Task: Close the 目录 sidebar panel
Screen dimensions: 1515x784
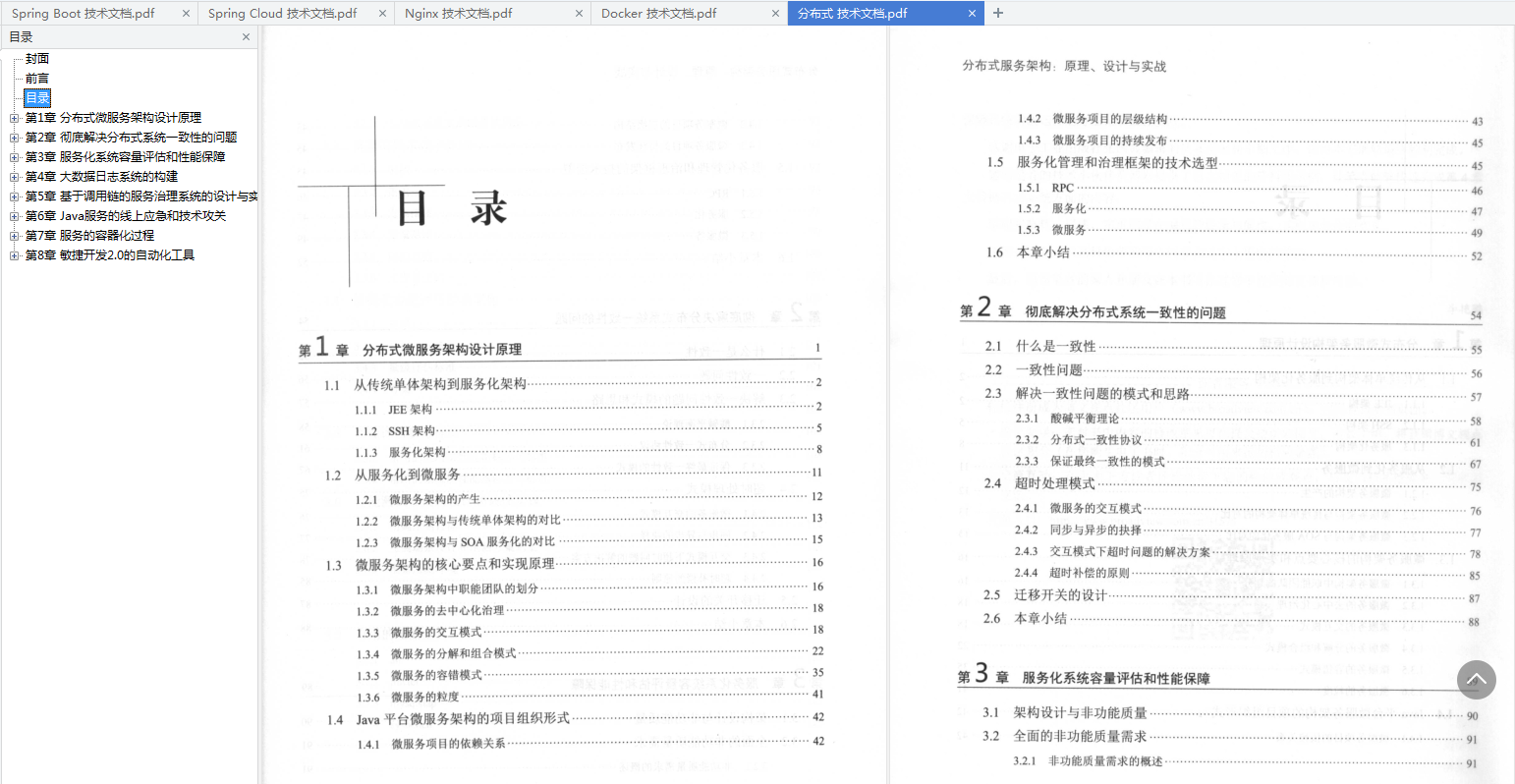Action: (246, 36)
